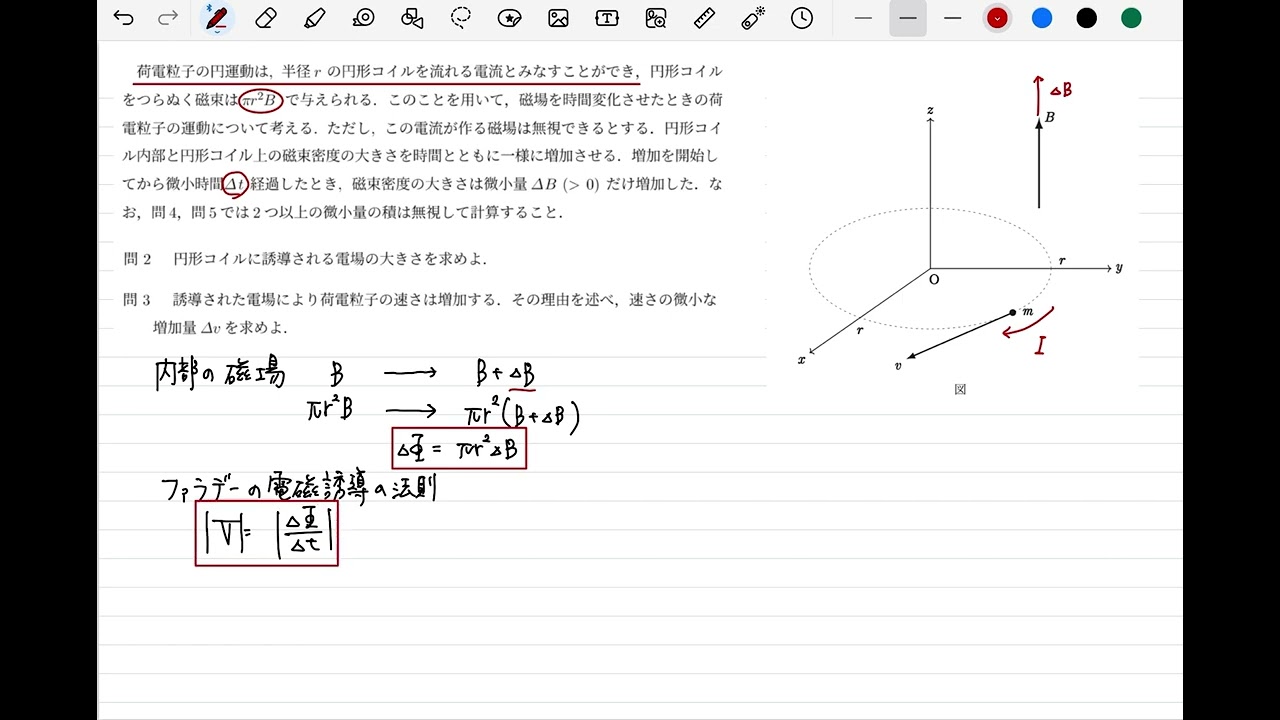Screen dimensions: 1280x720
Task: Click the circled πr²B in the text
Action: point(262,99)
